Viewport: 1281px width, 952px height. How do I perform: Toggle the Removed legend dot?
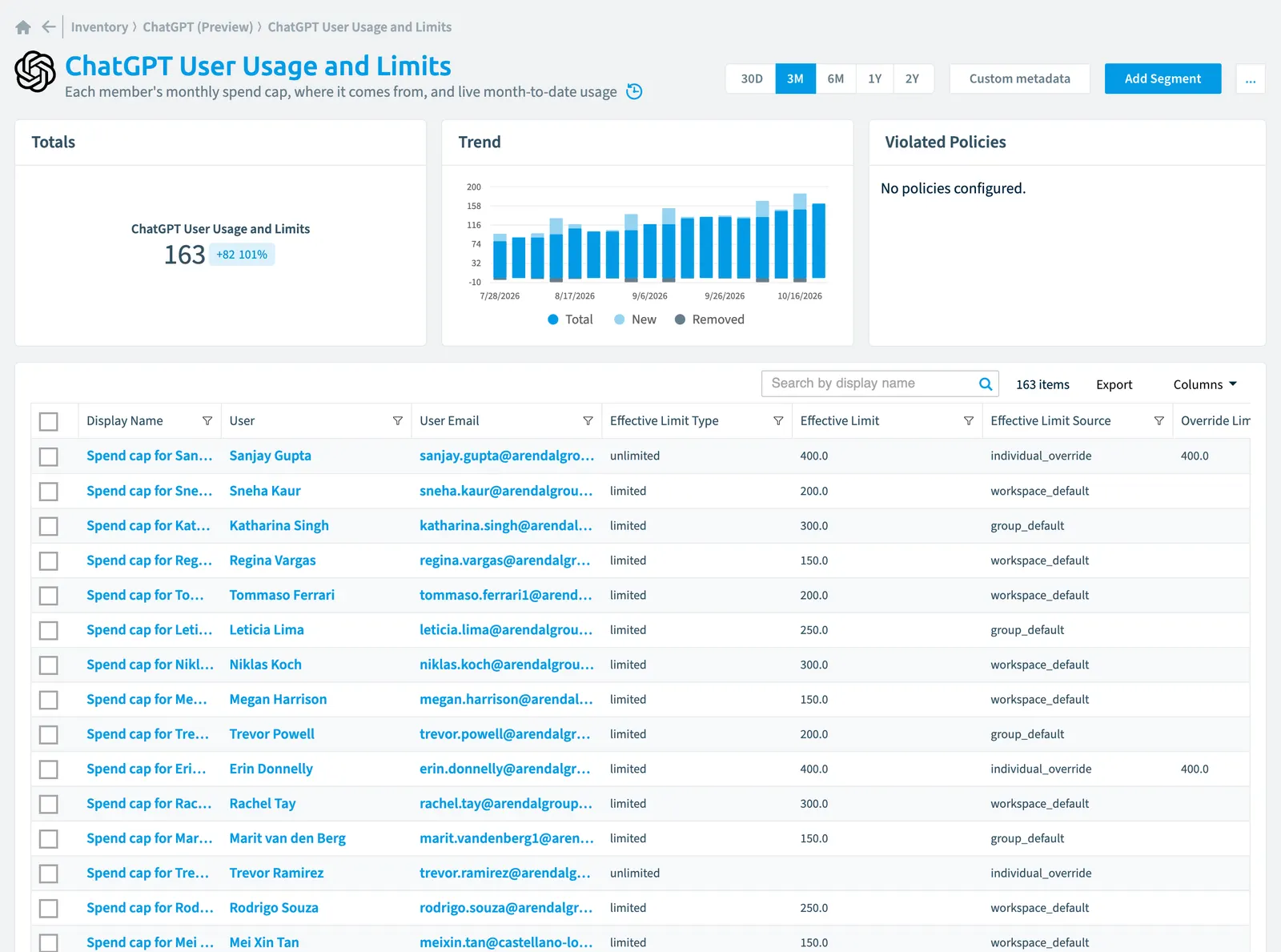click(x=680, y=319)
